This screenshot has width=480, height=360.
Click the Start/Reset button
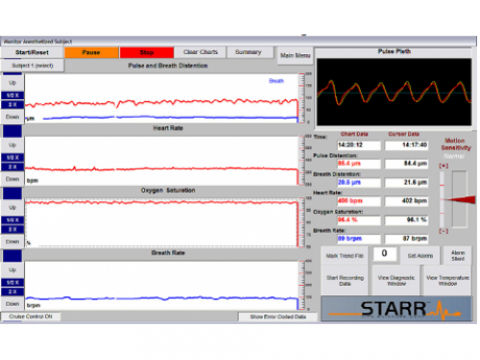[32, 52]
